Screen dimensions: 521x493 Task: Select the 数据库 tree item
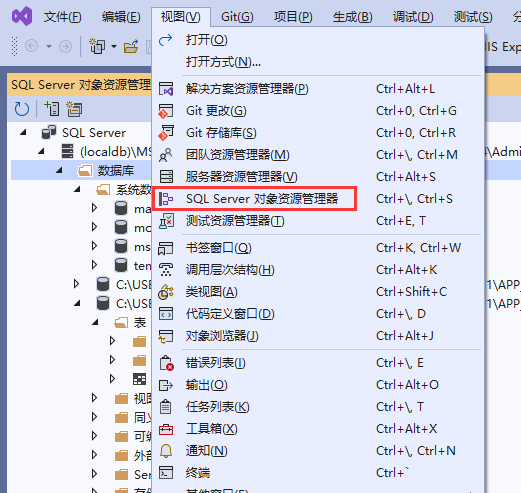pos(115,171)
